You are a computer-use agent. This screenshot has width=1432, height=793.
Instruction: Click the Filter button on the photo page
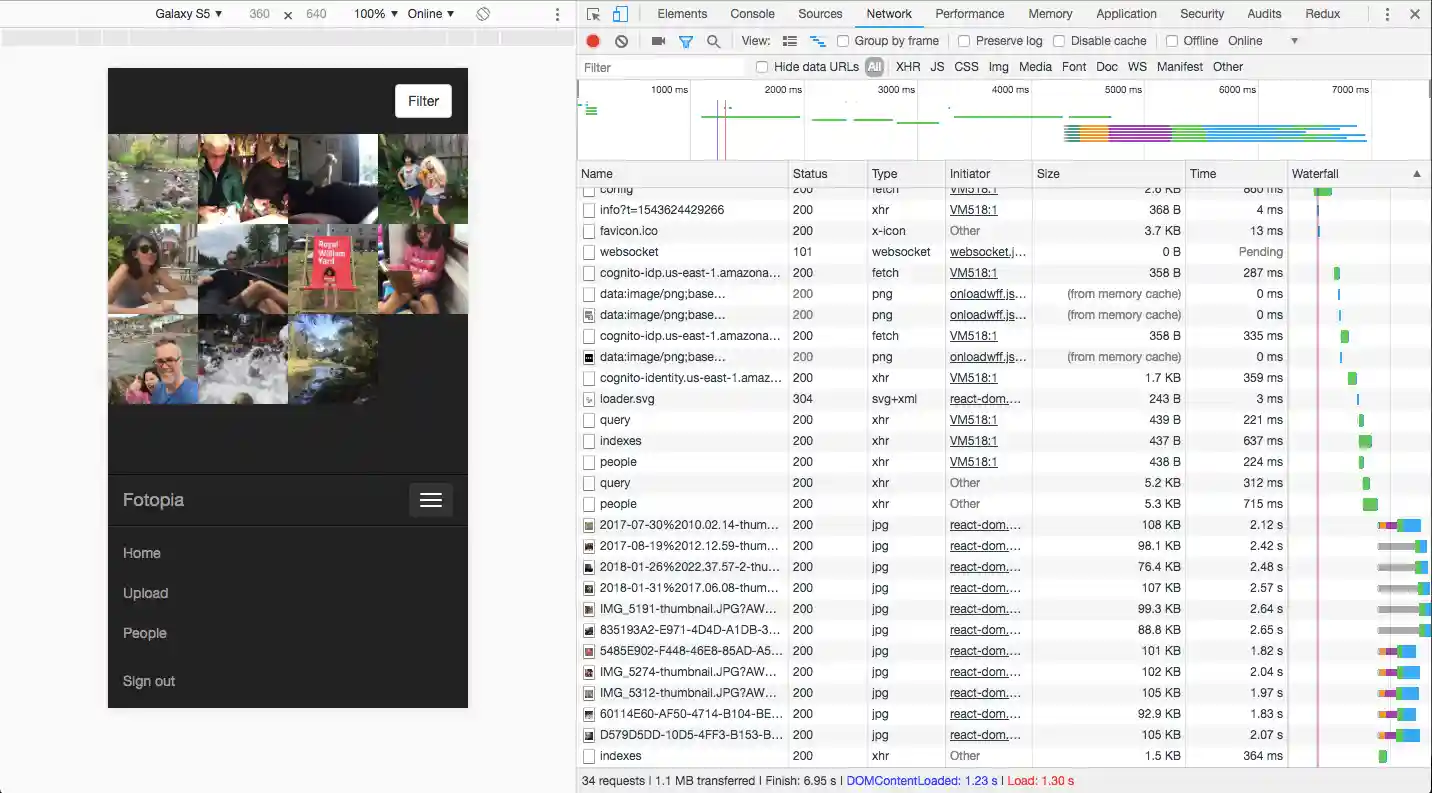(423, 100)
